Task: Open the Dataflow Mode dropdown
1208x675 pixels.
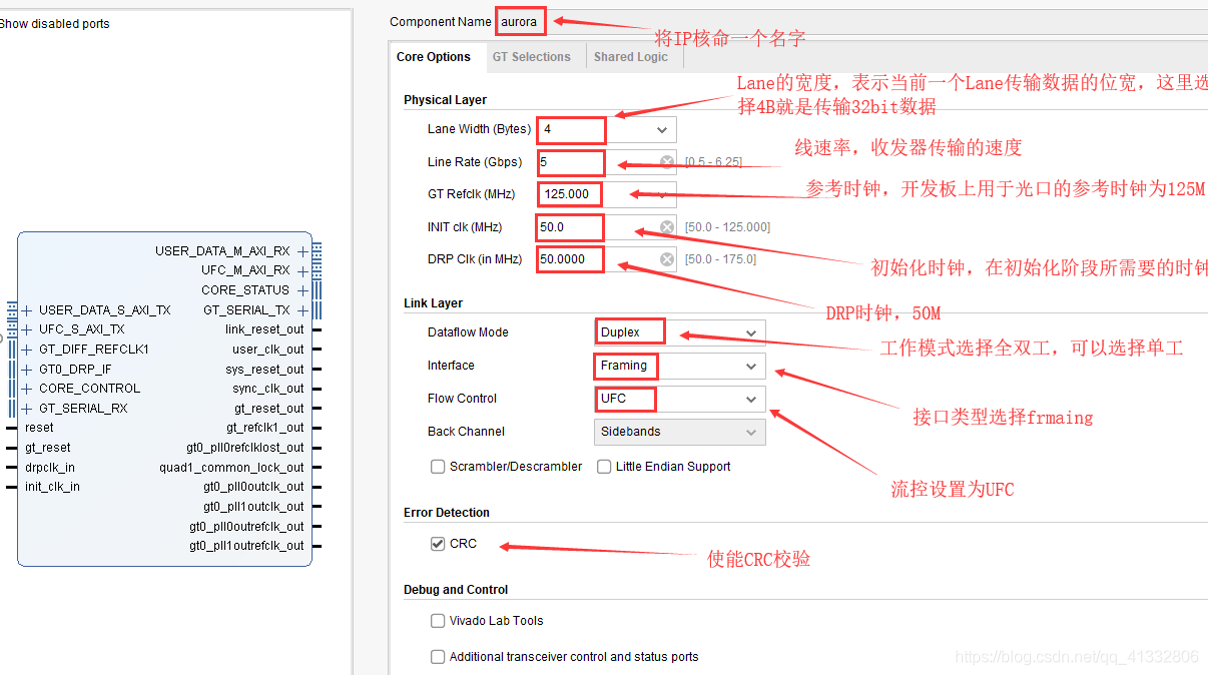Action: (751, 333)
